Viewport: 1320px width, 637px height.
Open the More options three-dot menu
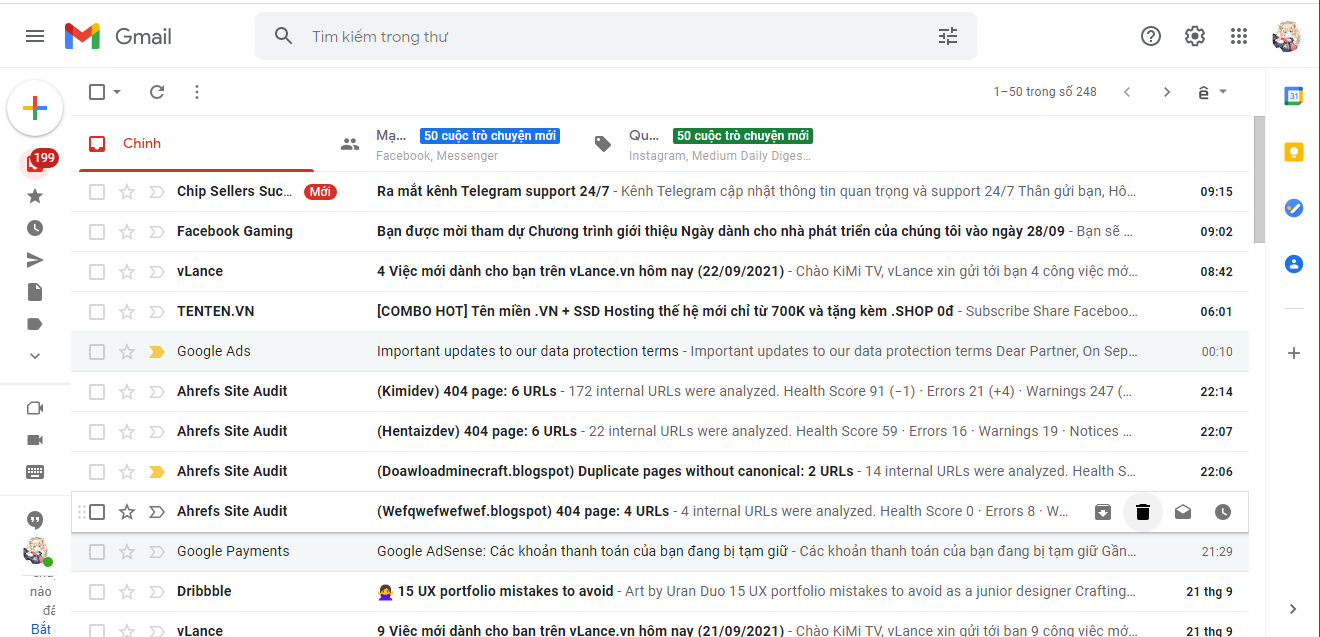[197, 92]
